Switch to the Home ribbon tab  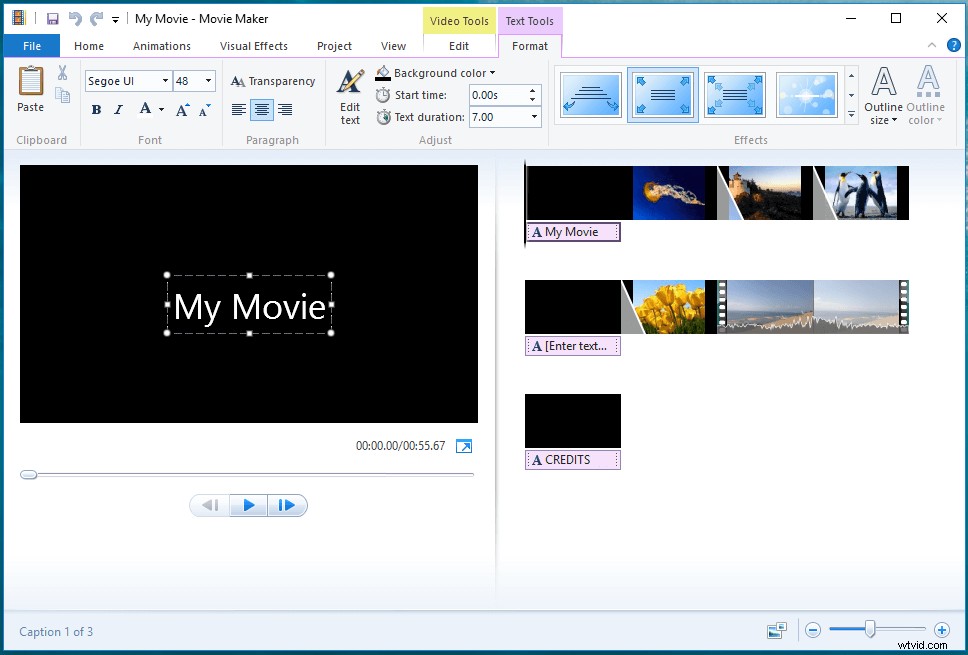88,45
